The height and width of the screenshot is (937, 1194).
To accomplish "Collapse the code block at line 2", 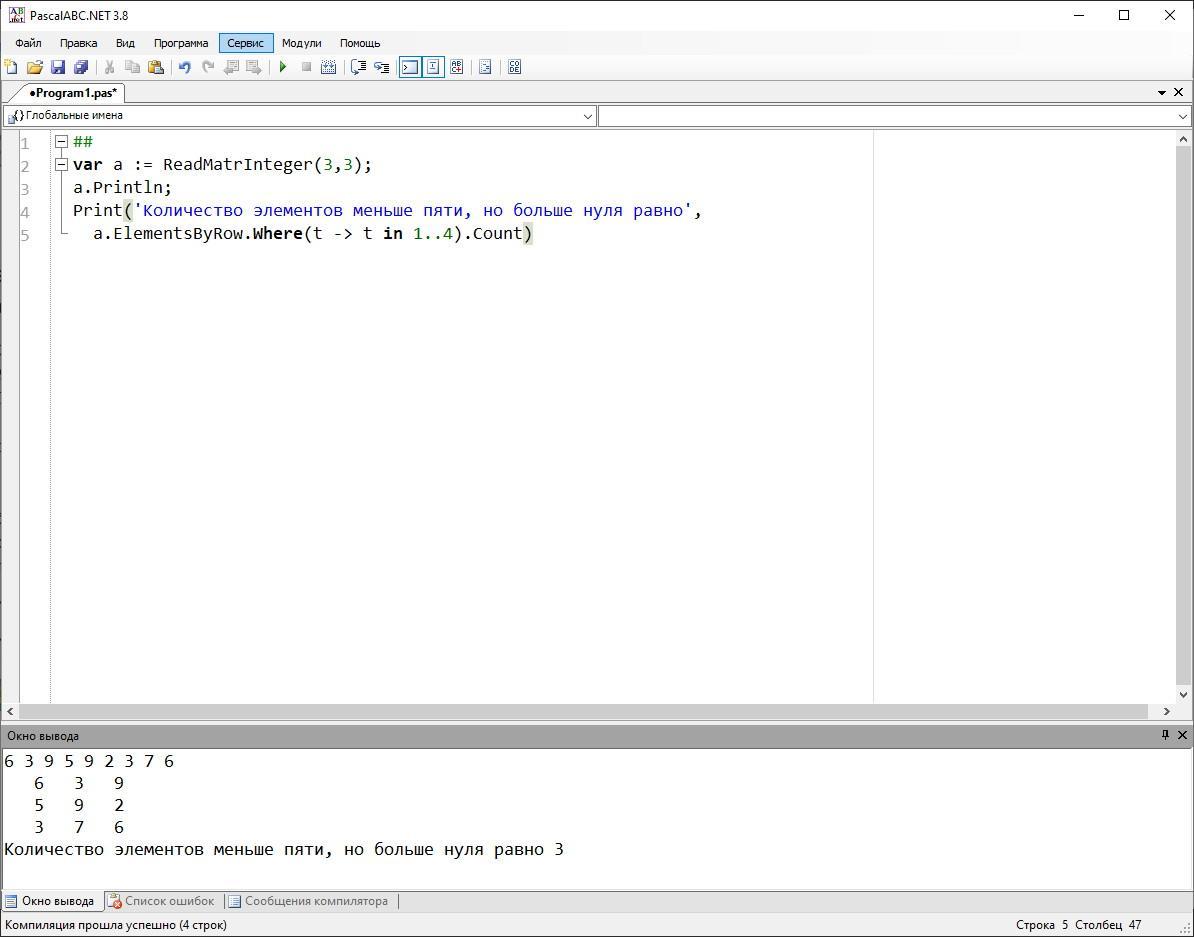I will [61, 165].
